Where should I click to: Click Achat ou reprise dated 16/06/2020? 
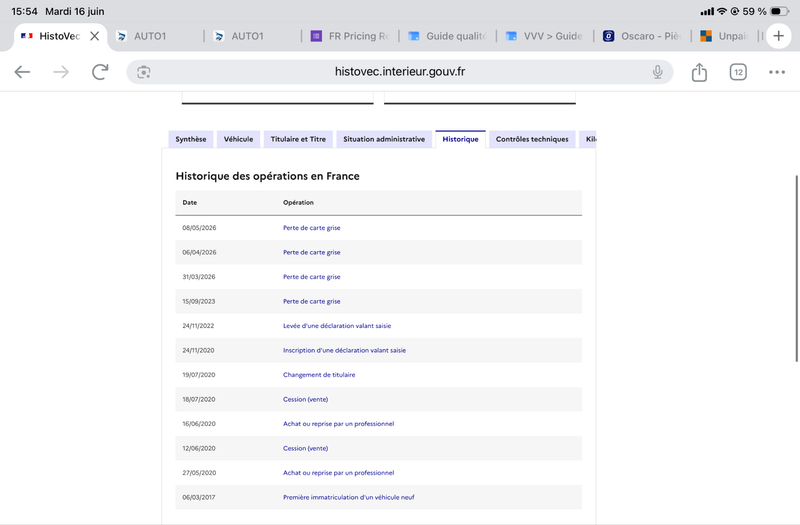tap(338, 424)
